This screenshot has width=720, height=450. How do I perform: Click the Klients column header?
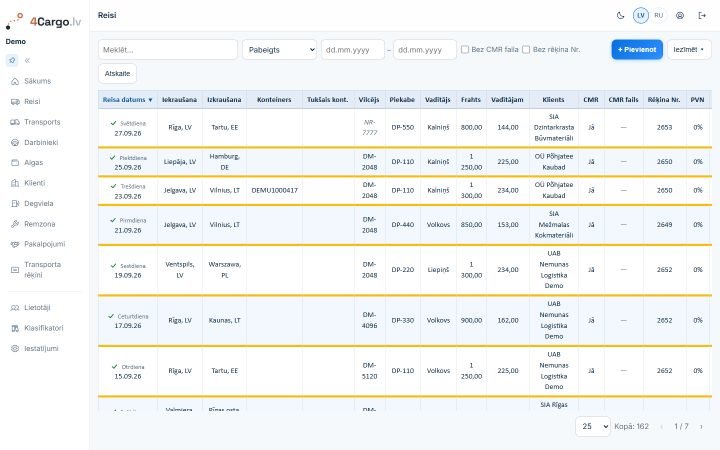point(553,100)
